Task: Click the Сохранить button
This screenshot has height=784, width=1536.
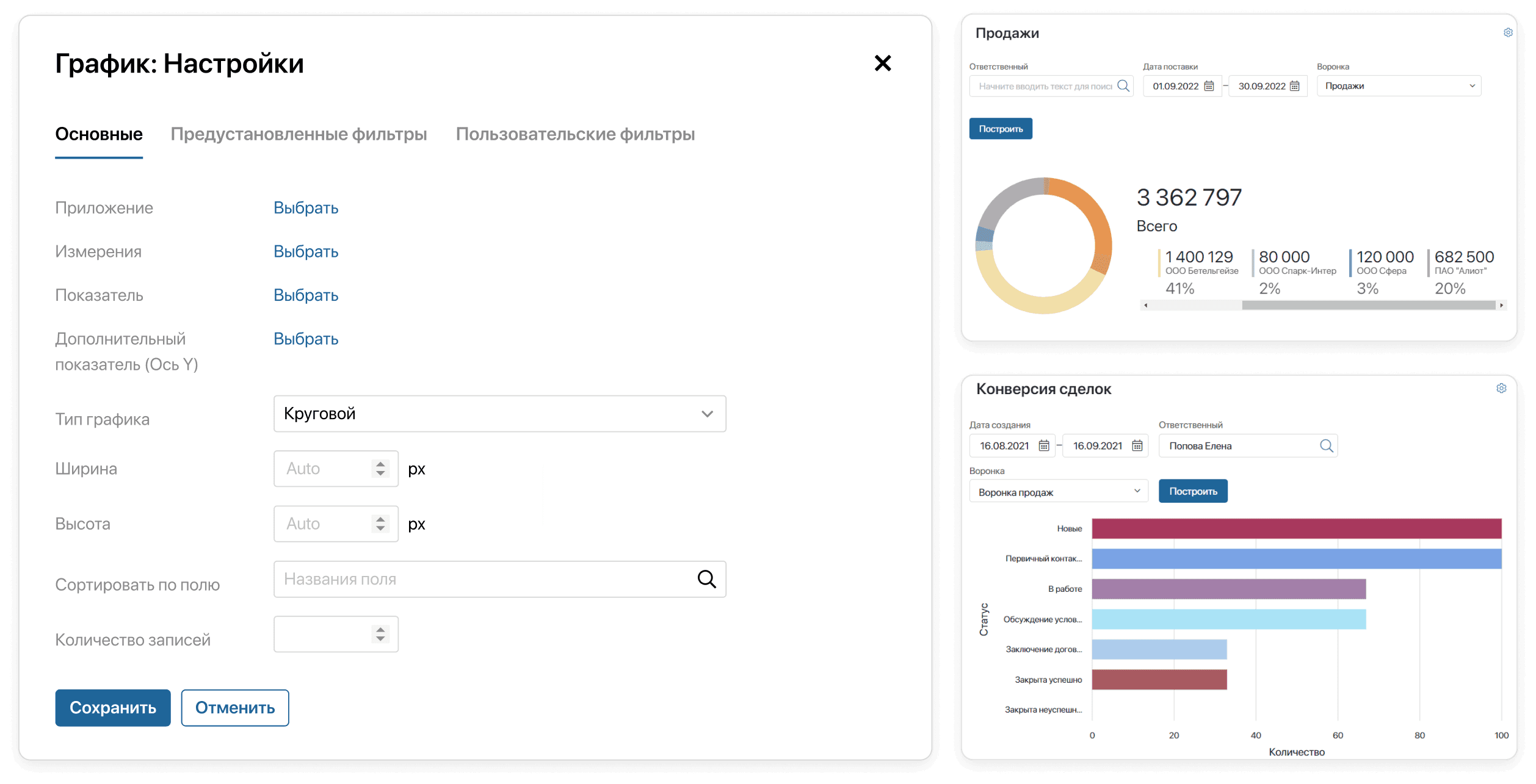Action: coord(113,708)
